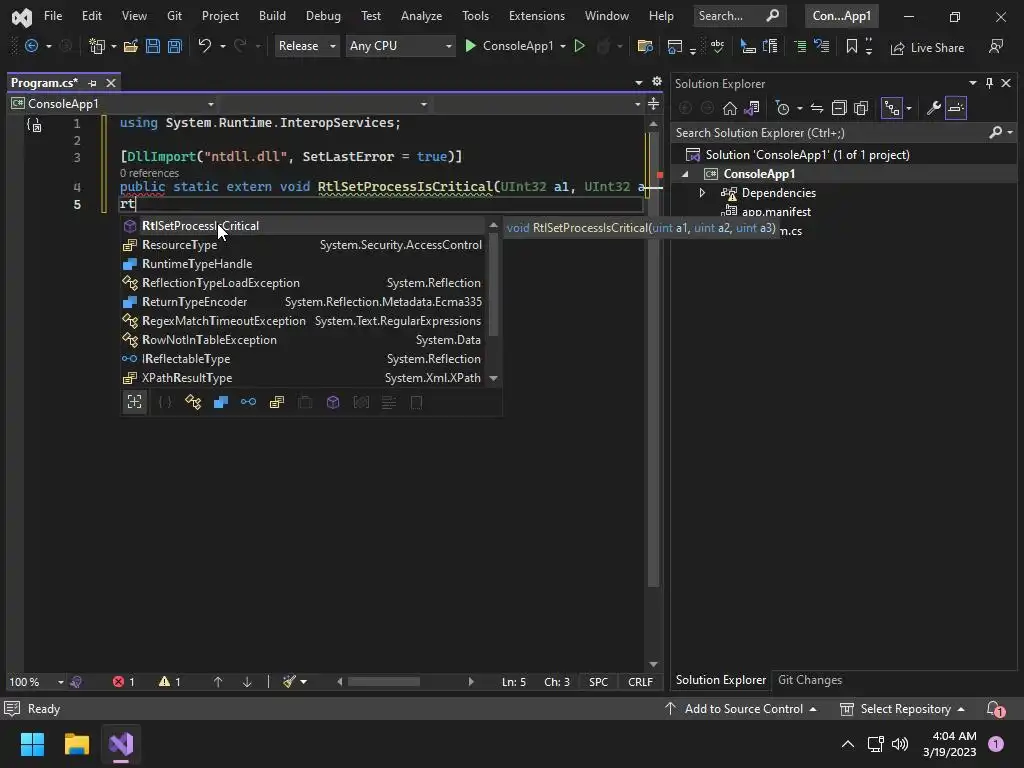Collapse the ConsoleApp1 project node
The height and width of the screenshot is (768, 1024).
(685, 174)
